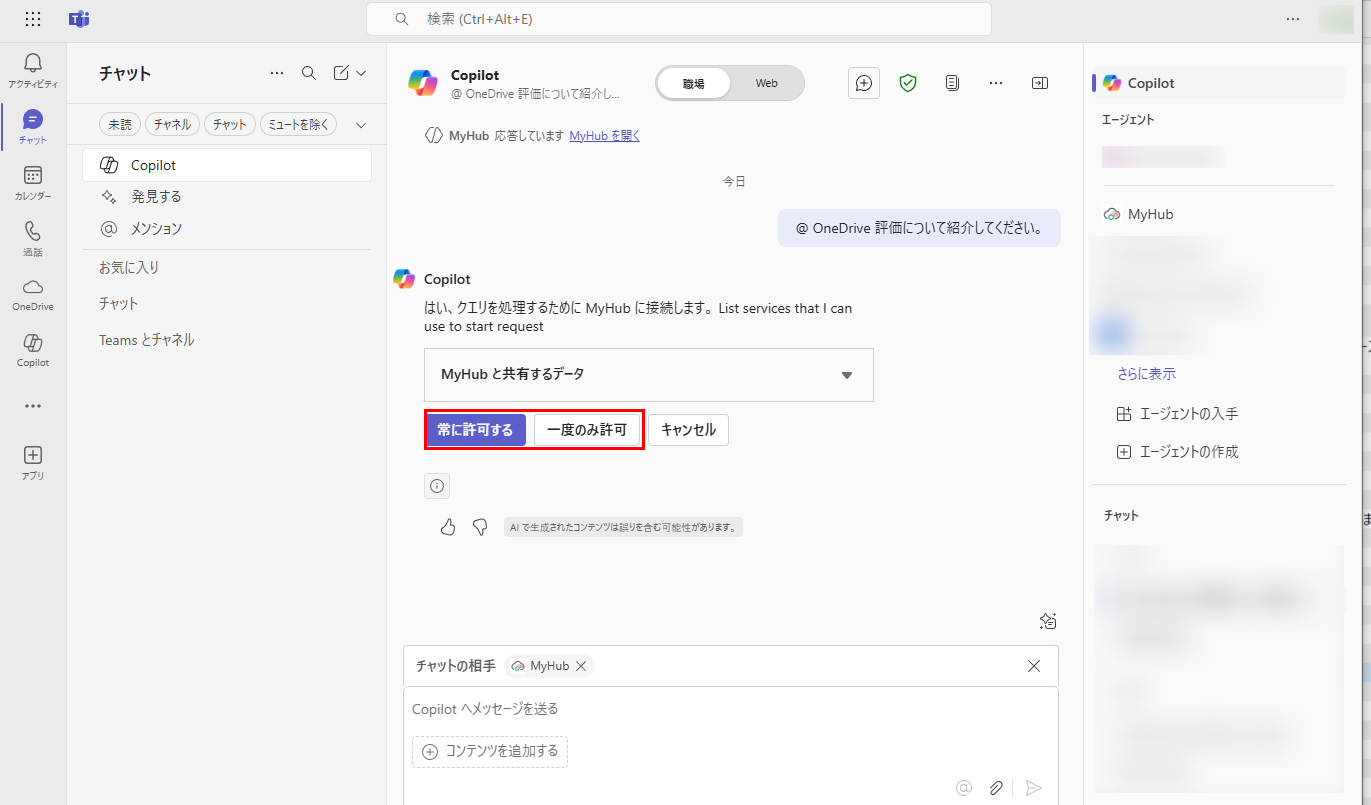Toggle the 未読 (Unread) filter chip
Image resolution: width=1371 pixels, height=805 pixels.
[x=120, y=125]
